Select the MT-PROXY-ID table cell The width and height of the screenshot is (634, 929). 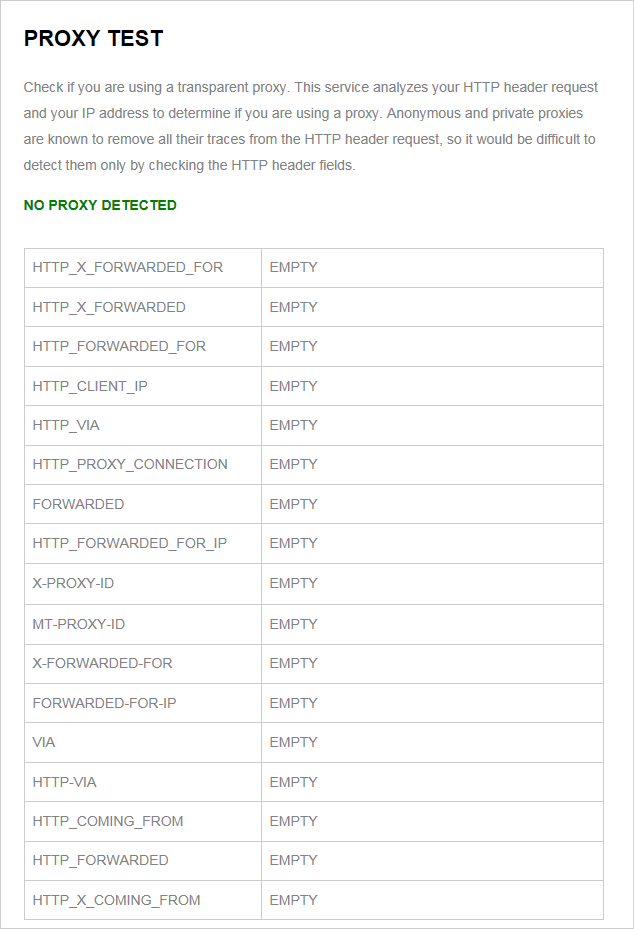(79, 624)
